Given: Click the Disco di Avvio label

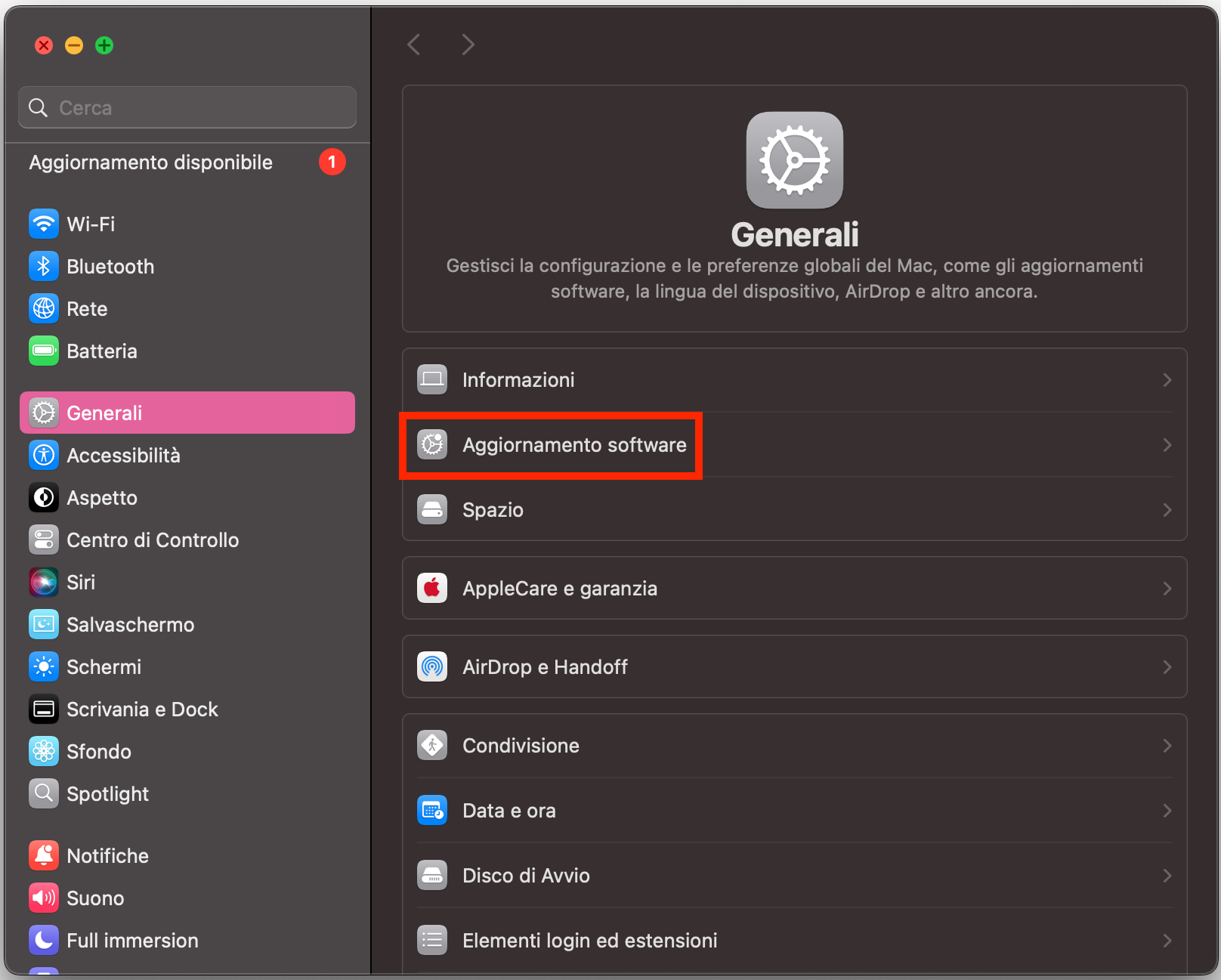Looking at the screenshot, I should tap(526, 876).
